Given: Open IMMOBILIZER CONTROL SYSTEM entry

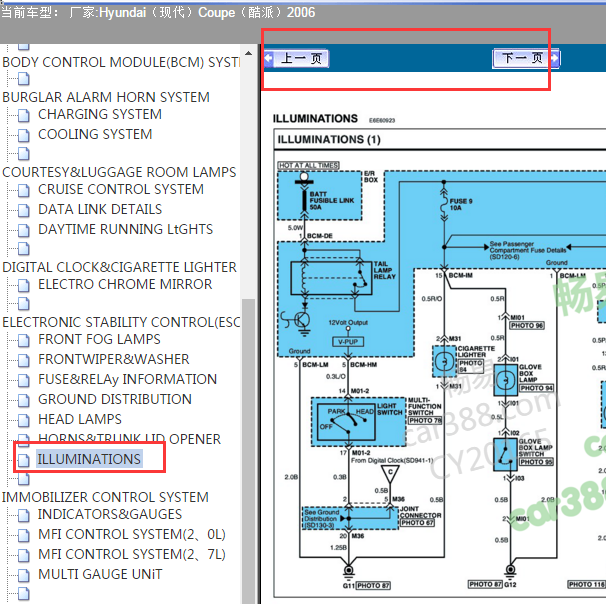Looking at the screenshot, I should pos(105,497).
